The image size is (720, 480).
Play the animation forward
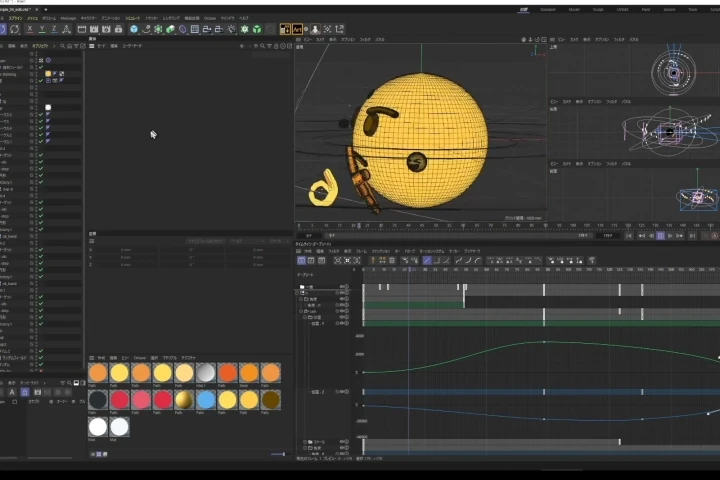(670, 236)
